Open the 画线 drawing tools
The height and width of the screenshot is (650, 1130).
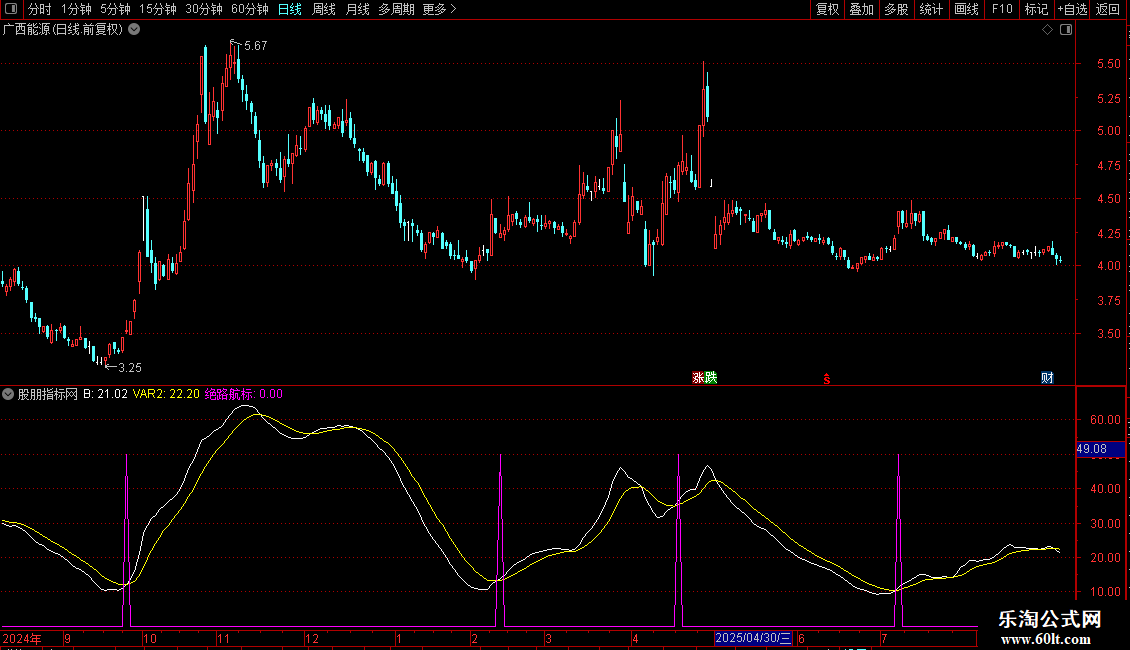click(966, 10)
